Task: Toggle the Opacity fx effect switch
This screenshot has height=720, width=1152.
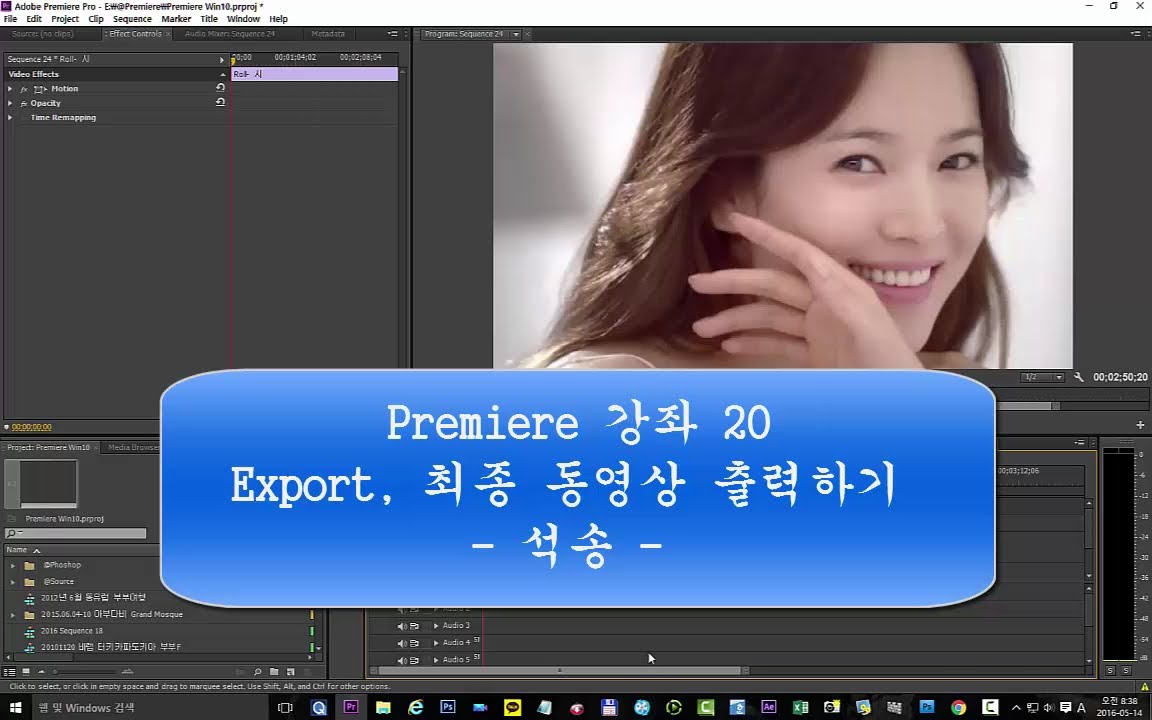Action: coord(24,104)
